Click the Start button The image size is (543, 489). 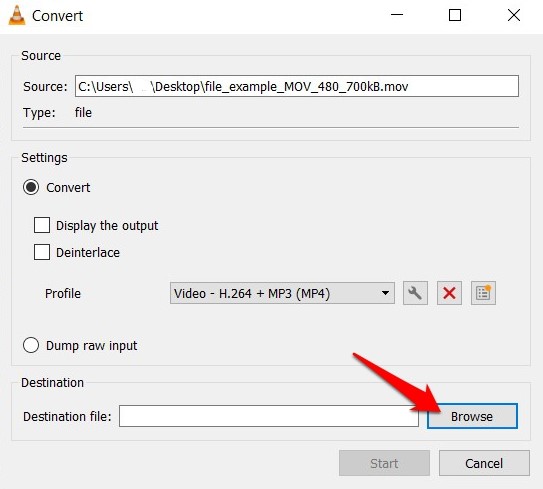point(384,463)
